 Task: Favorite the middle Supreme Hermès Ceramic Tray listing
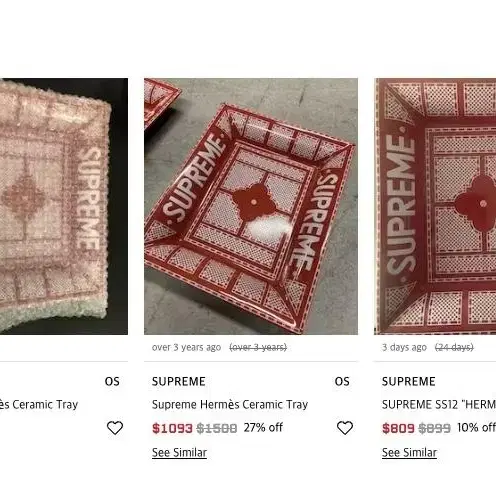point(345,428)
